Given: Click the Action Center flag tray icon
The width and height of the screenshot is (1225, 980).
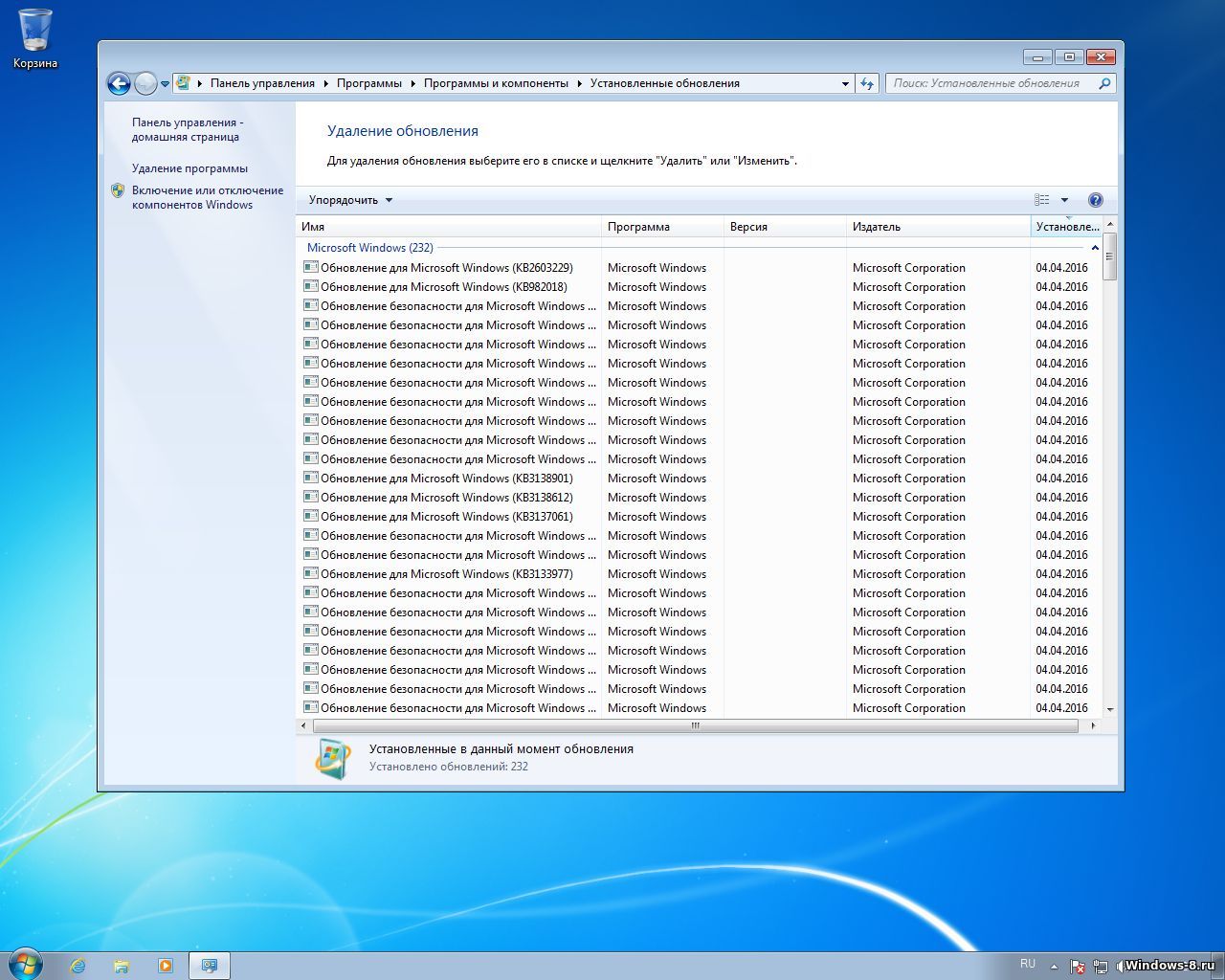Looking at the screenshot, I should click(x=1077, y=967).
